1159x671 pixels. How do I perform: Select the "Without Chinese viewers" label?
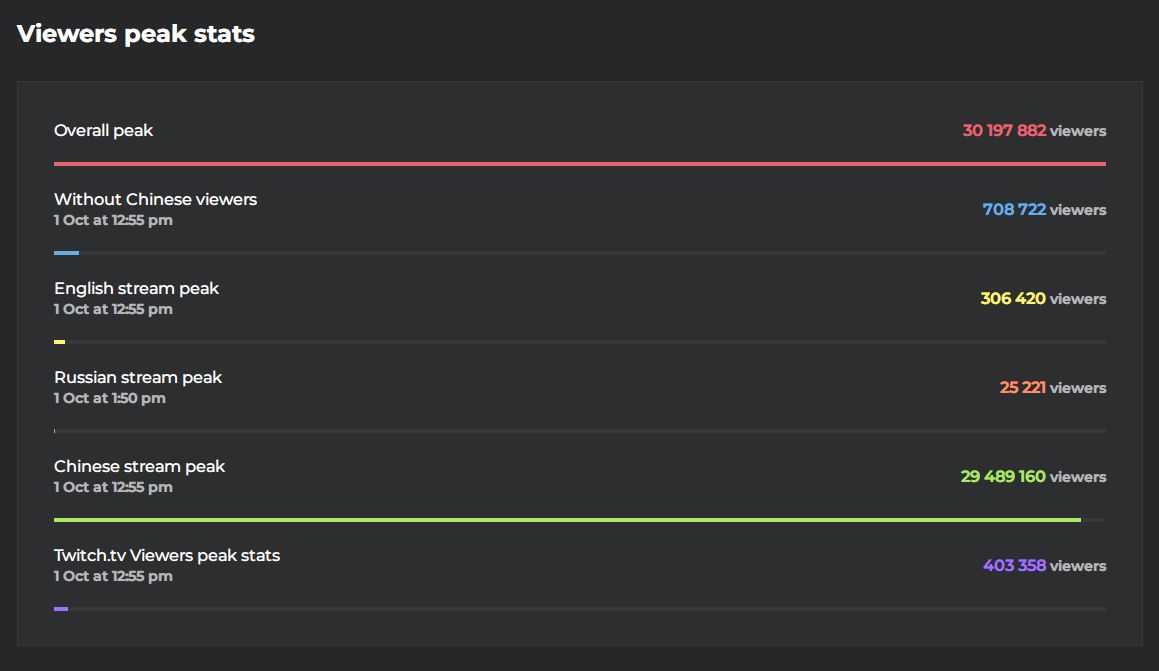(x=155, y=200)
